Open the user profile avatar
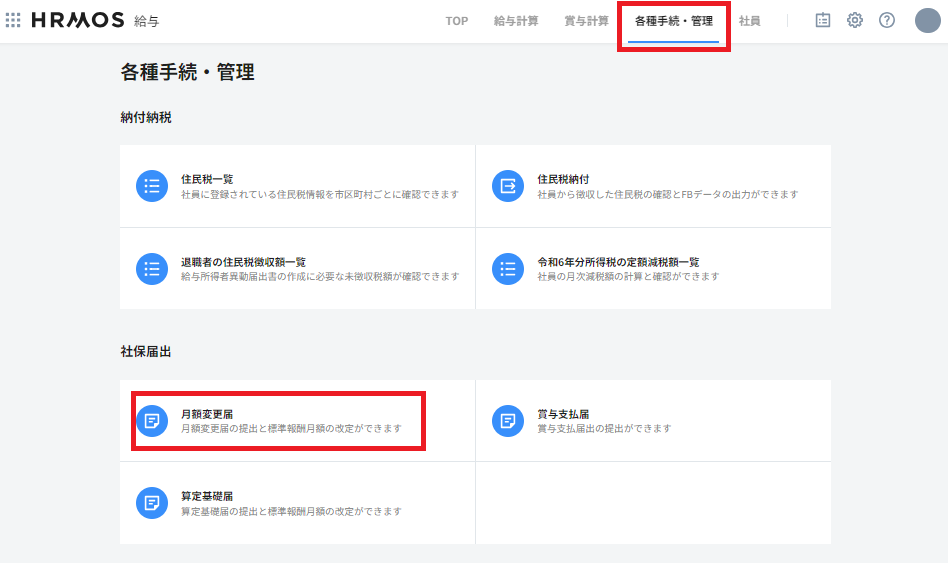Viewport: 948px width, 563px height. click(x=927, y=20)
